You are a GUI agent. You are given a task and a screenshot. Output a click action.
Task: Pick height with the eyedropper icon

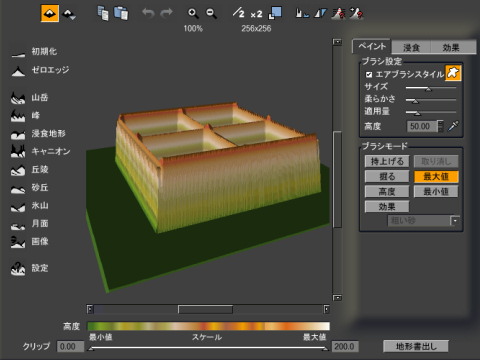click(x=453, y=126)
